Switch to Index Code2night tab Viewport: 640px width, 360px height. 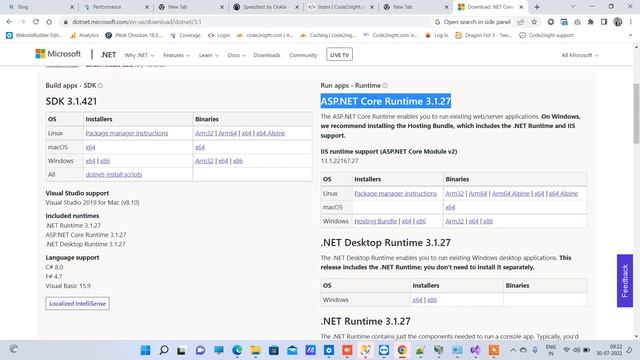pyautogui.click(x=341, y=7)
